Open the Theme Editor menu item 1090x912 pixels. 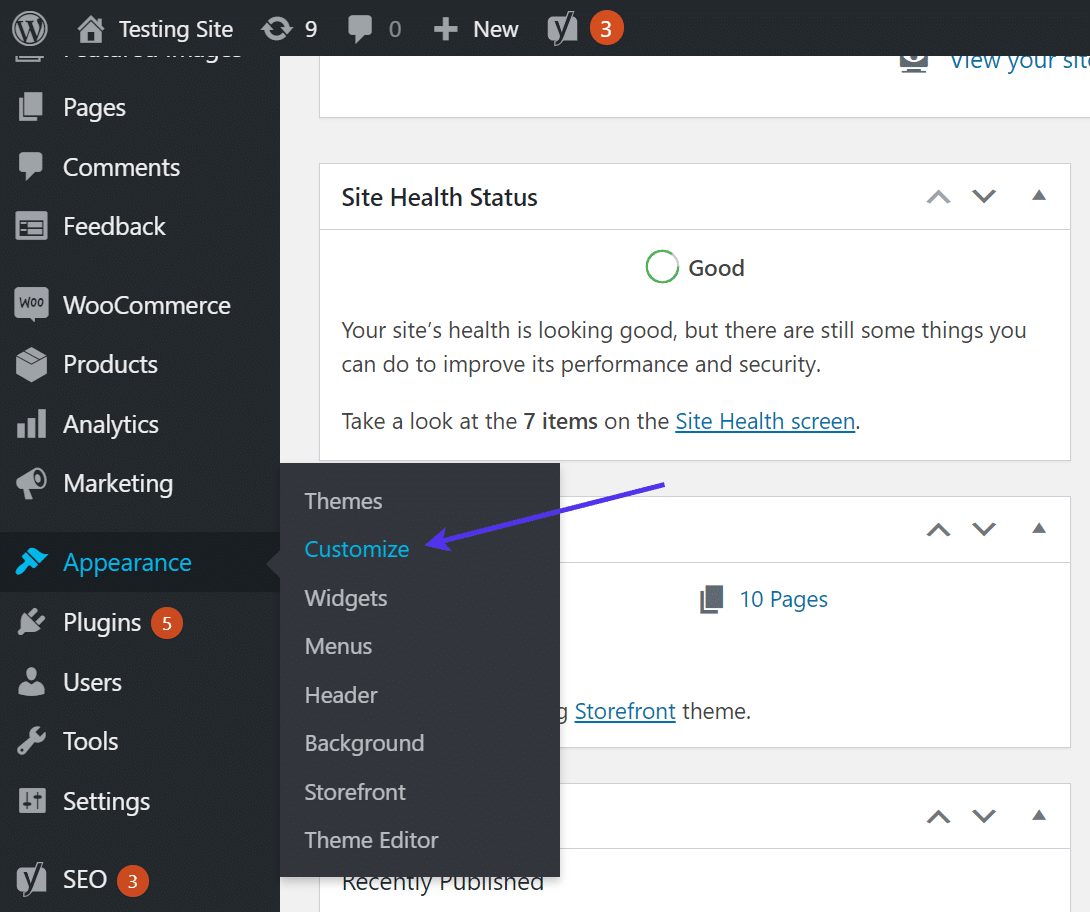tap(371, 840)
